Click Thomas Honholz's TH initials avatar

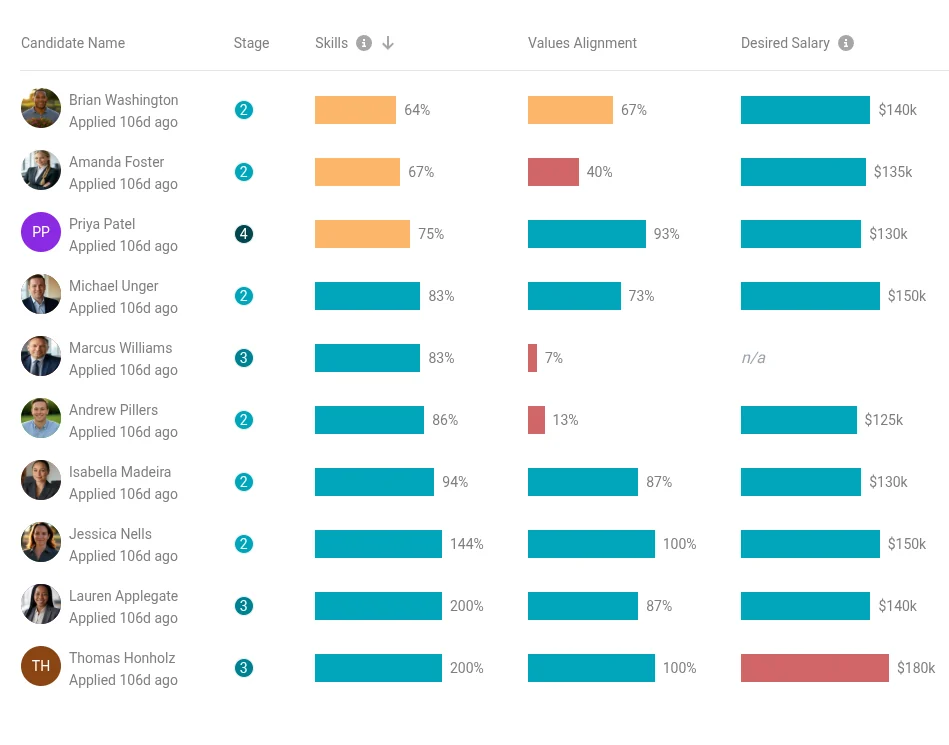[x=41, y=667]
